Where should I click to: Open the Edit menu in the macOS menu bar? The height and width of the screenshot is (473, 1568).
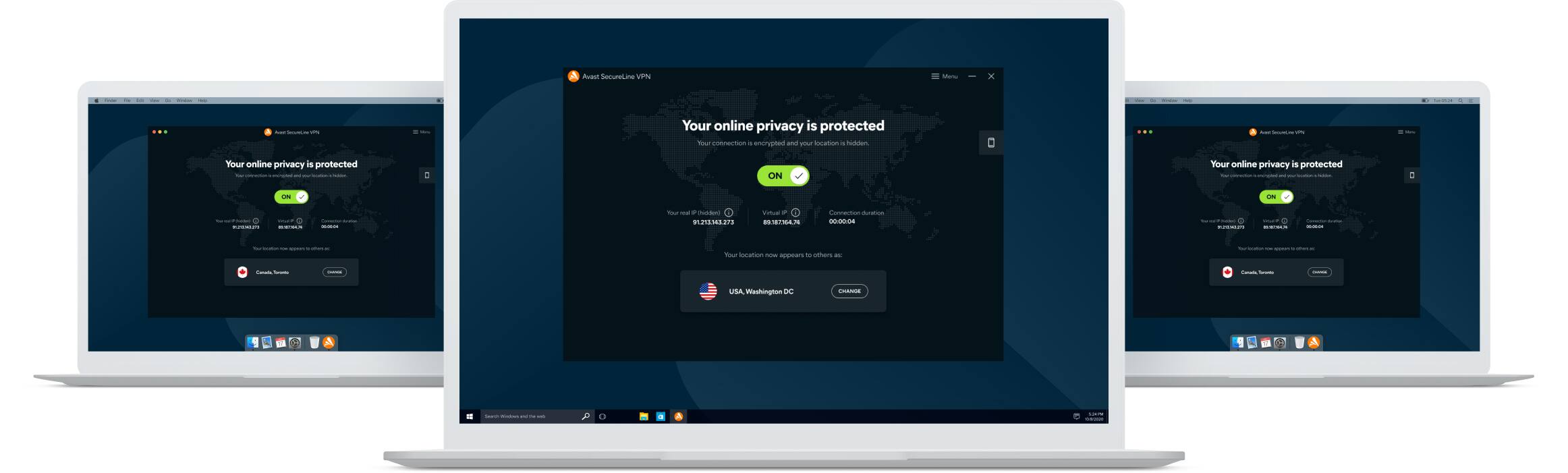pyautogui.click(x=140, y=101)
